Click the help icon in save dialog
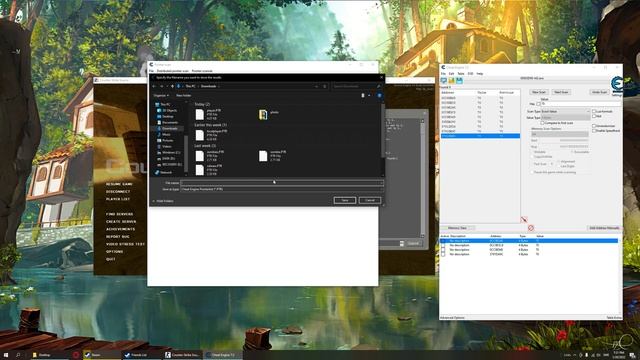The image size is (640, 360). (379, 96)
